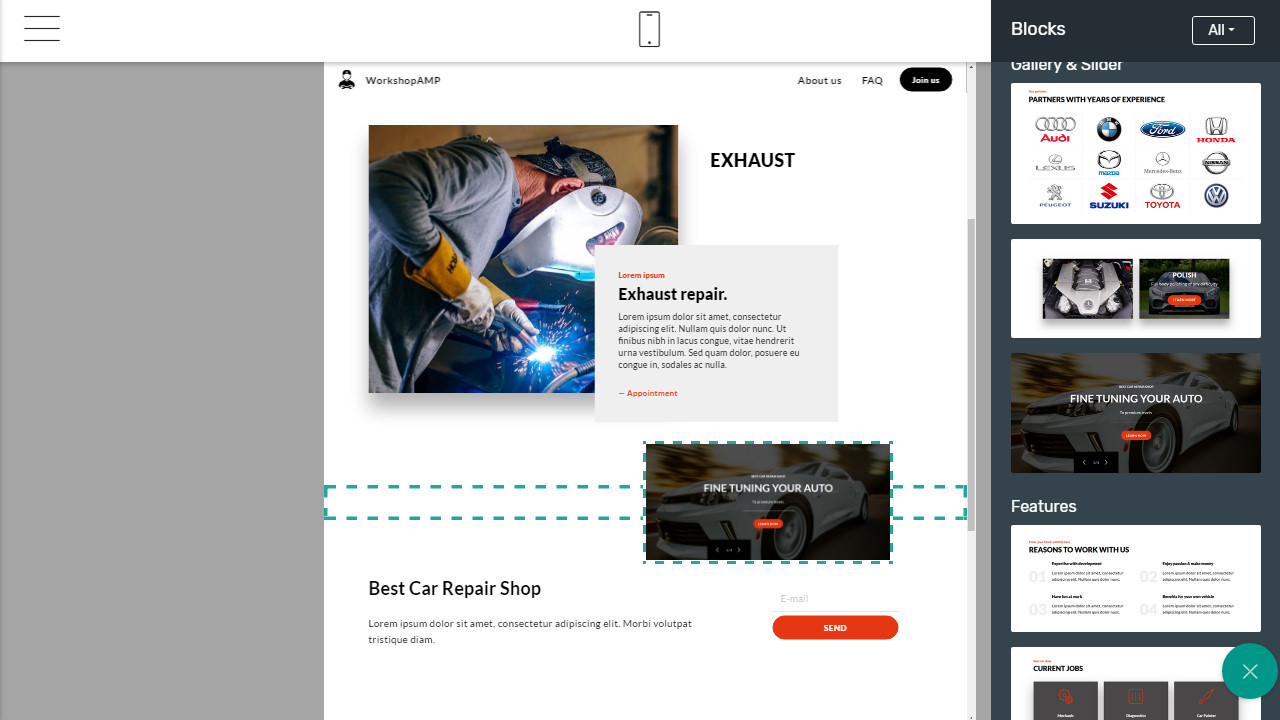Click the Peugeot logo in partners block
1280x720 pixels.
coord(1055,195)
